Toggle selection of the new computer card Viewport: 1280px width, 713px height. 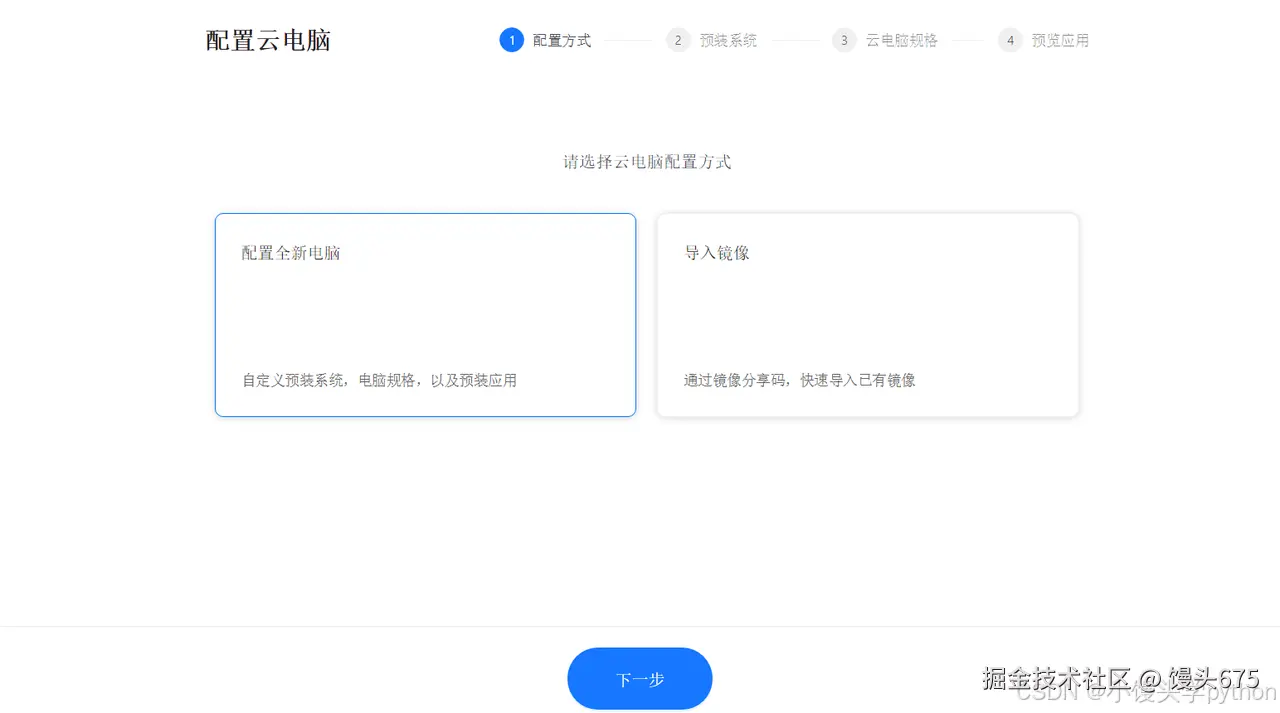(425, 315)
